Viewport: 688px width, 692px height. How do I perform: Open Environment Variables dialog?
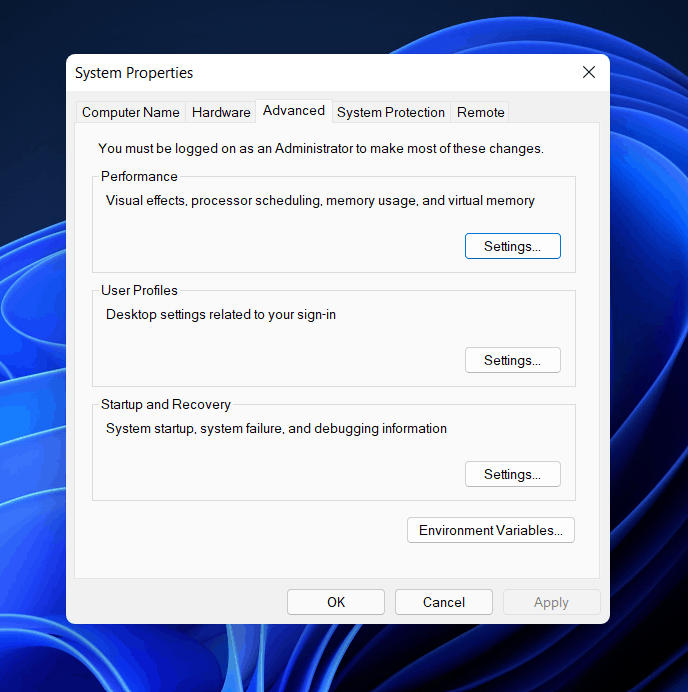tap(491, 530)
